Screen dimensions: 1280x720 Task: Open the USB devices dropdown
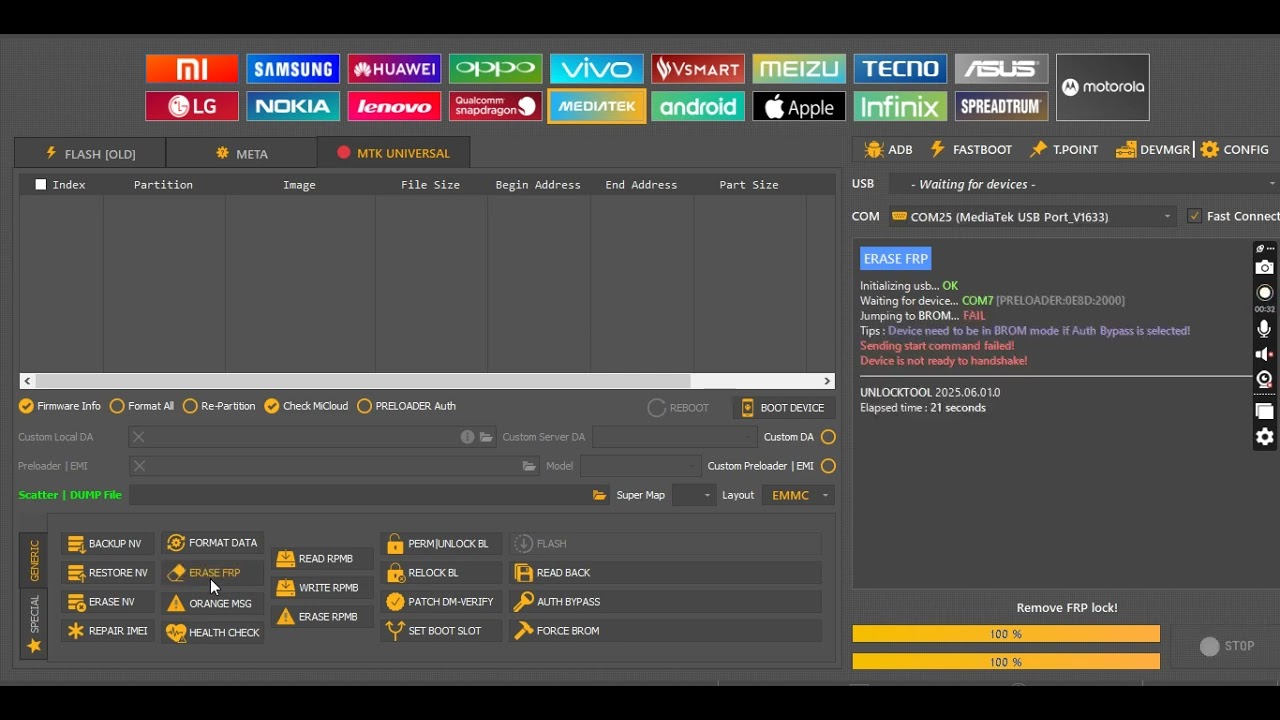(1083, 184)
